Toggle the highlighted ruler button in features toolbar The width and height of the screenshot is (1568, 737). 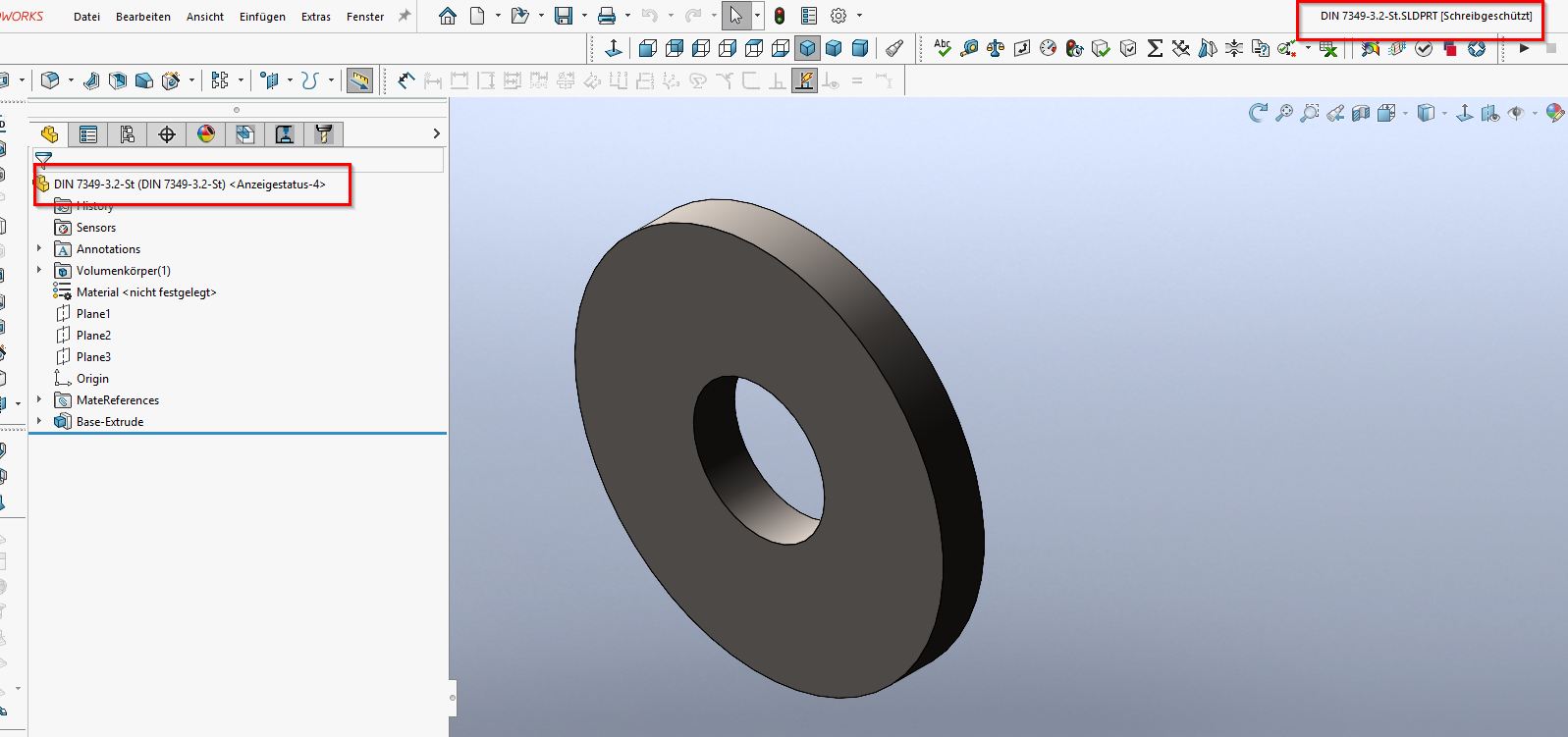click(x=360, y=80)
